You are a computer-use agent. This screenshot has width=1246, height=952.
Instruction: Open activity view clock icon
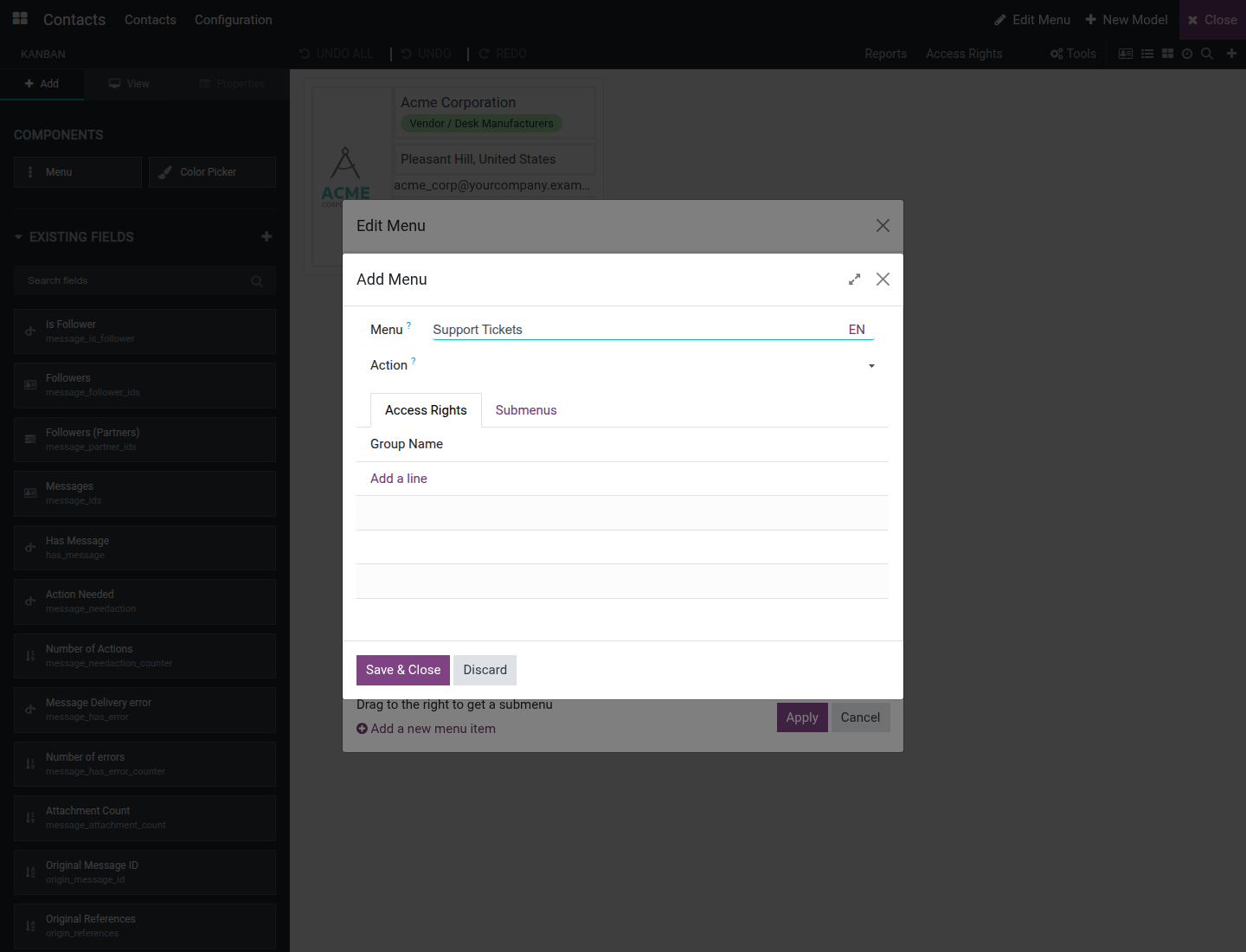(1187, 54)
